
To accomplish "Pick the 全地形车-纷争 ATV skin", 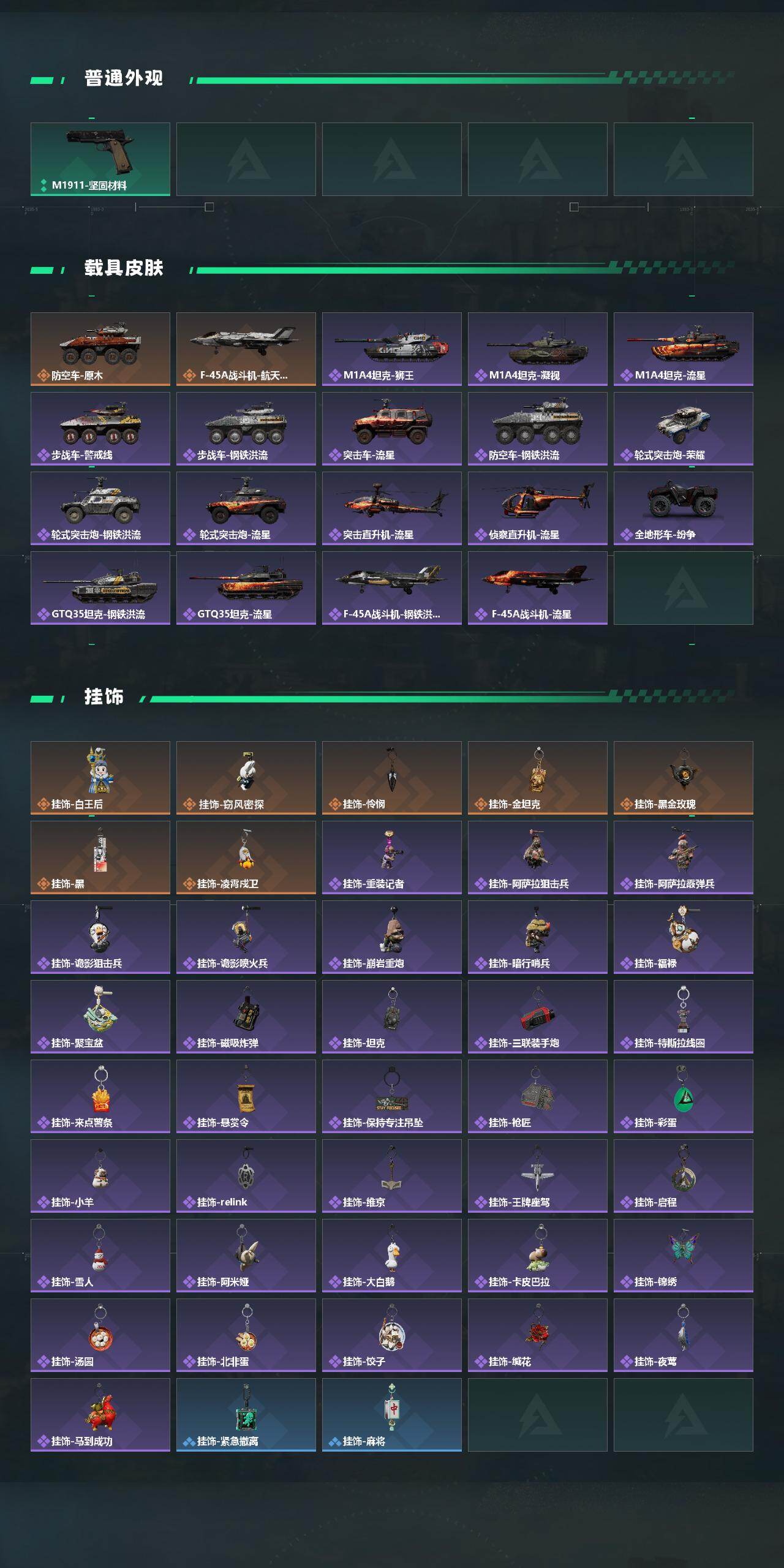I will pos(684,508).
